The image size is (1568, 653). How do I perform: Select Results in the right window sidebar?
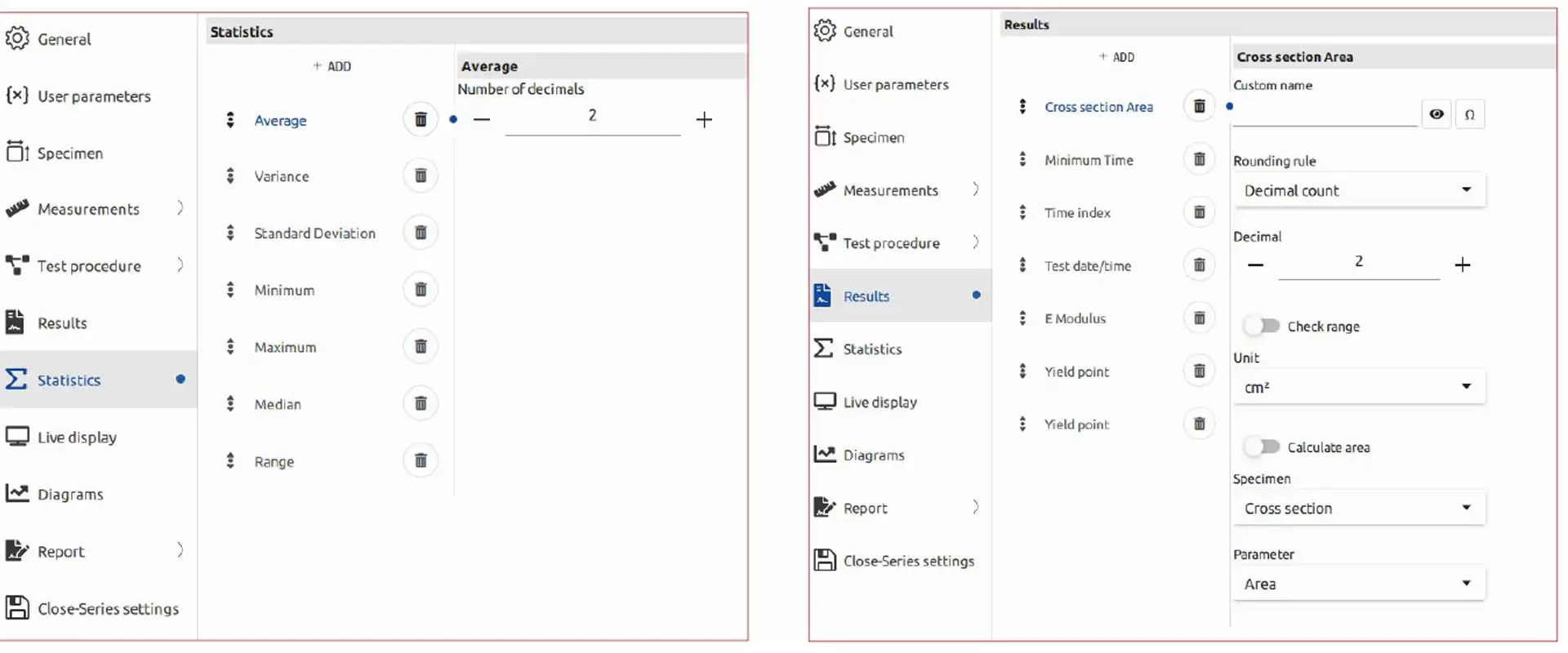(900, 295)
